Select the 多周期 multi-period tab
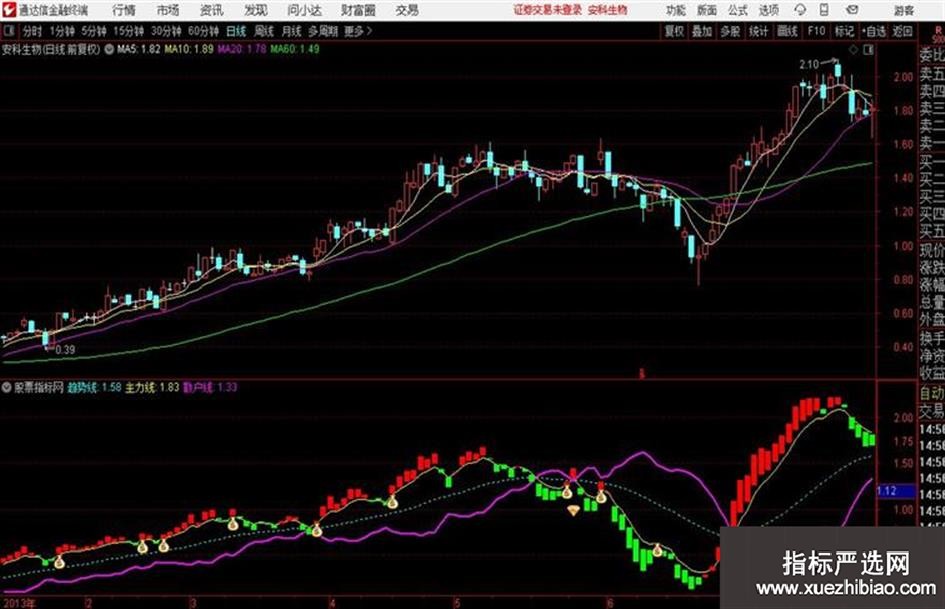Screen dimensions: 945x609 323,31
